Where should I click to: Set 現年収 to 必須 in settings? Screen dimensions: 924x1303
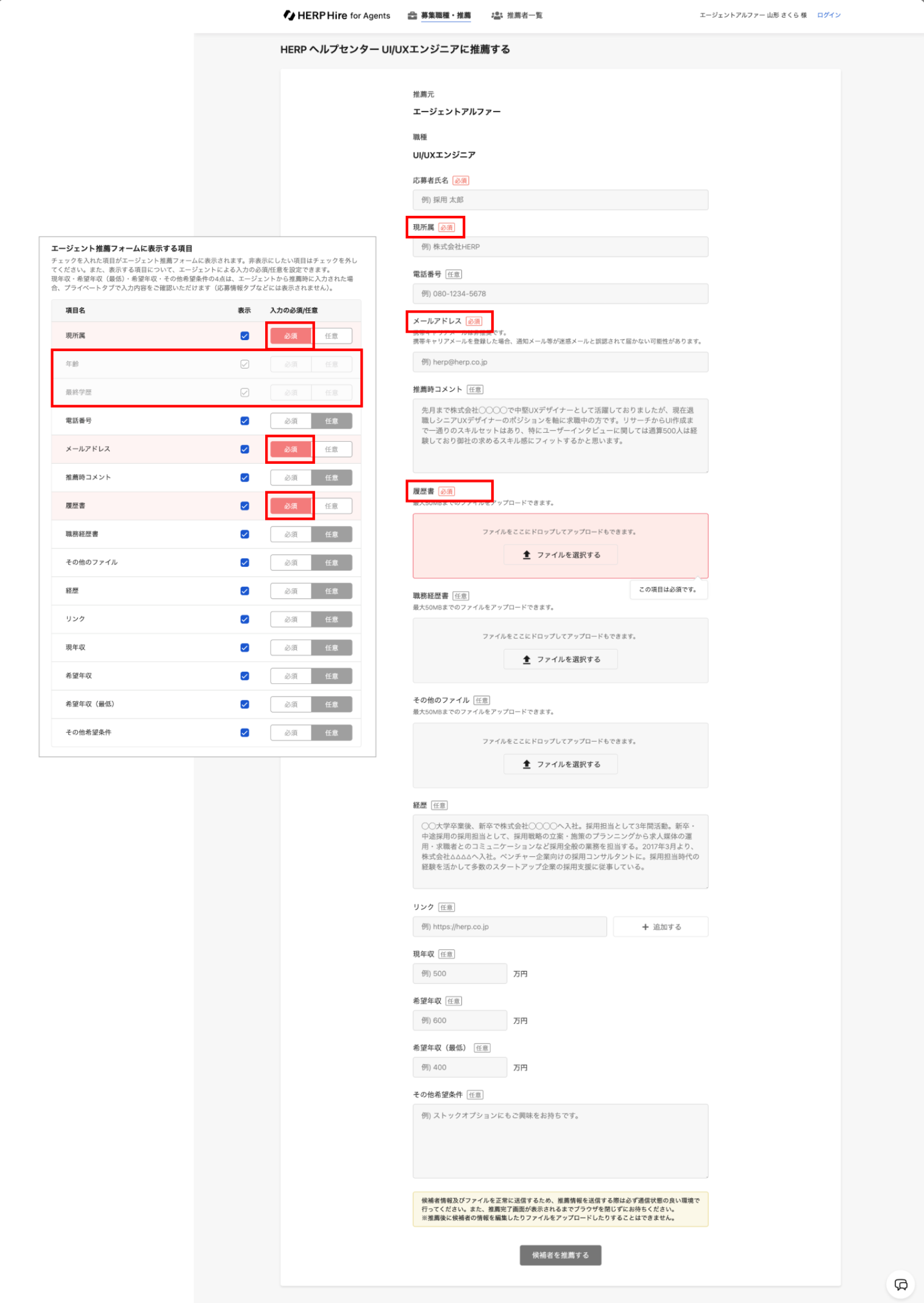point(291,647)
